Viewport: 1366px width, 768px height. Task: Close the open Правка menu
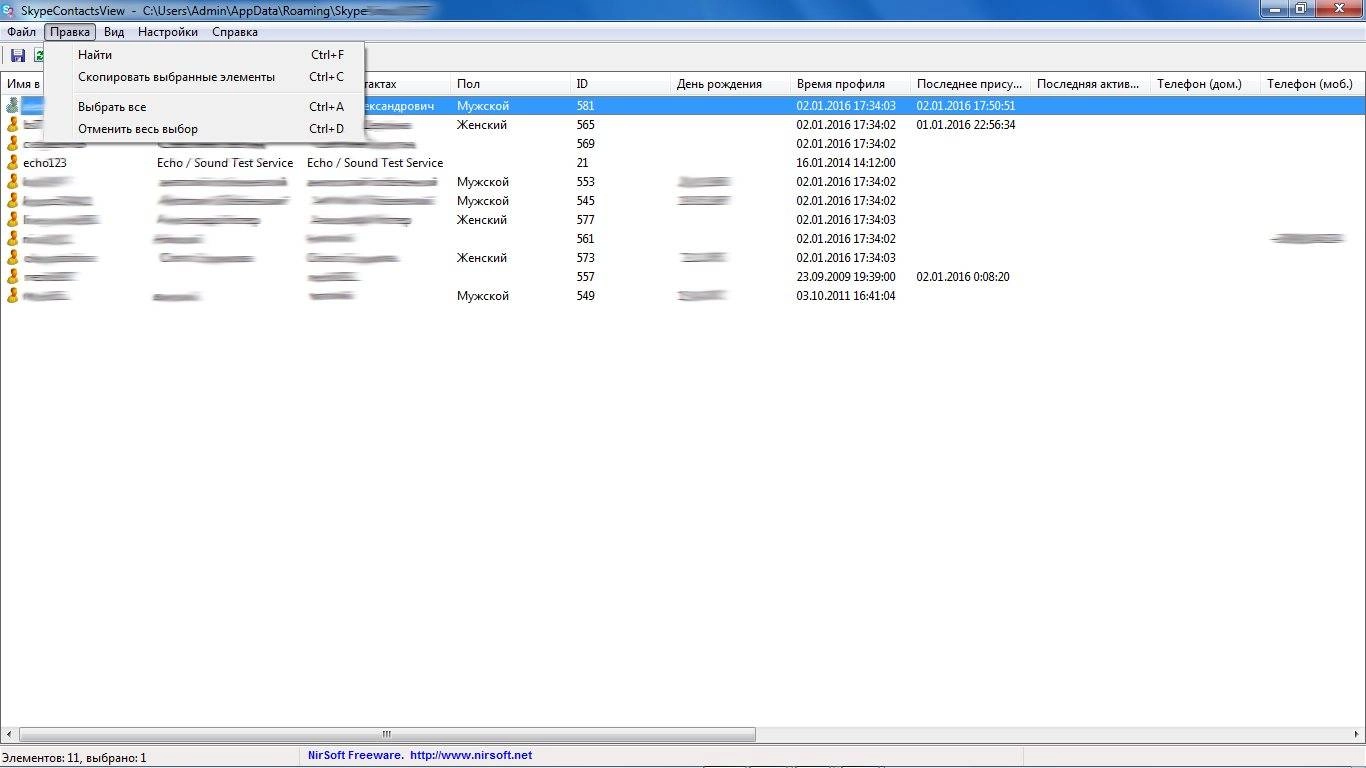pos(70,32)
